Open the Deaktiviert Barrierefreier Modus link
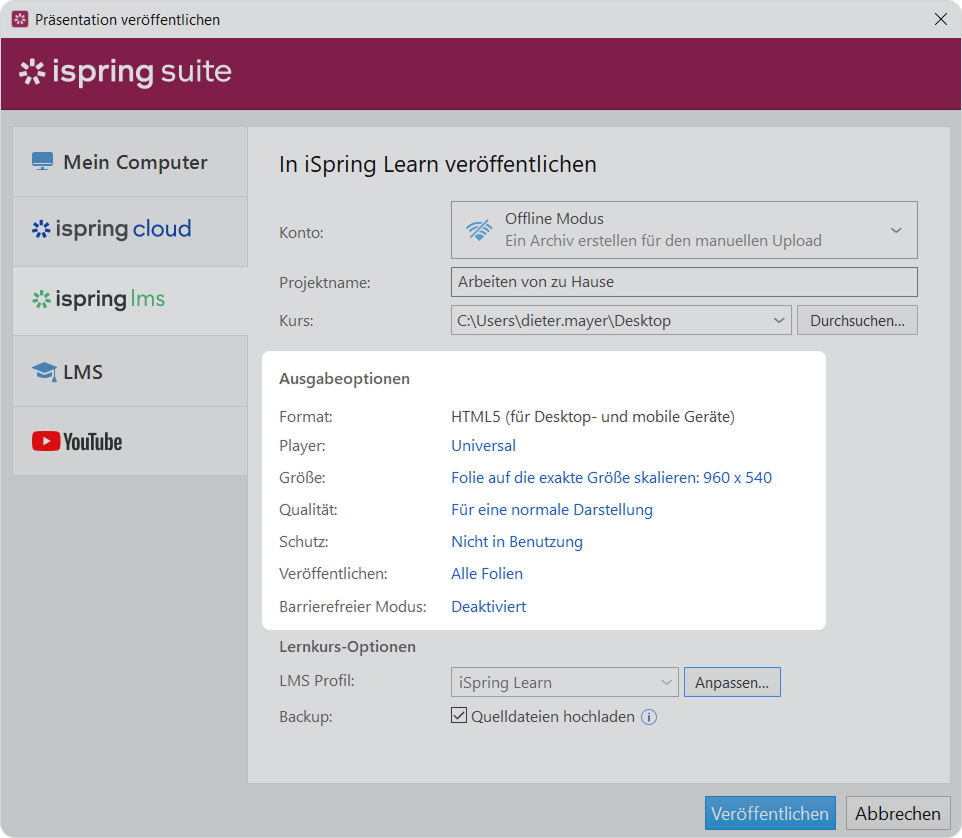 pos(488,606)
